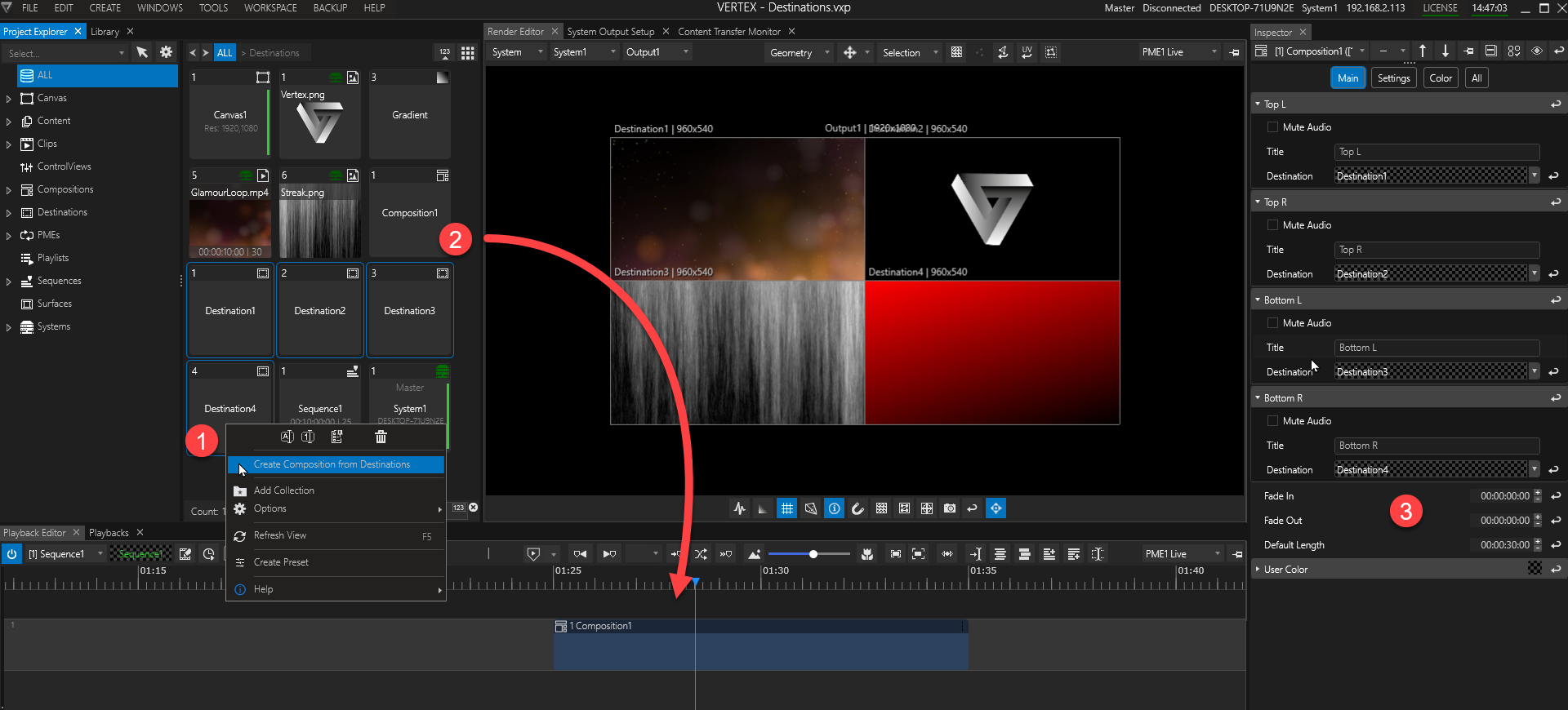This screenshot has height=710, width=1568.
Task: Click the timeline zoom slider handle
Action: pos(813,554)
